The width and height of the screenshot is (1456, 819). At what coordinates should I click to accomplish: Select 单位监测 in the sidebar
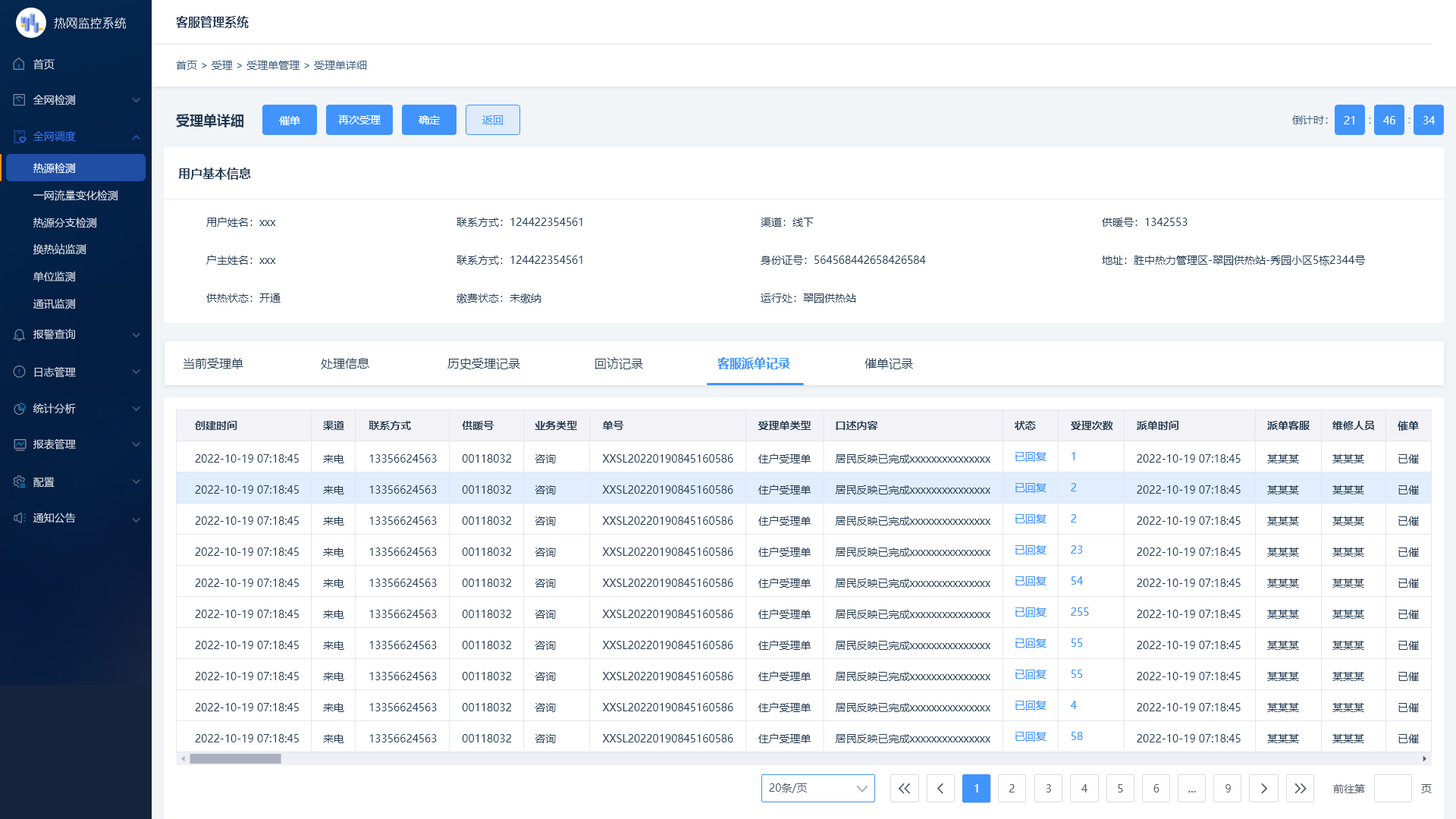coord(55,277)
